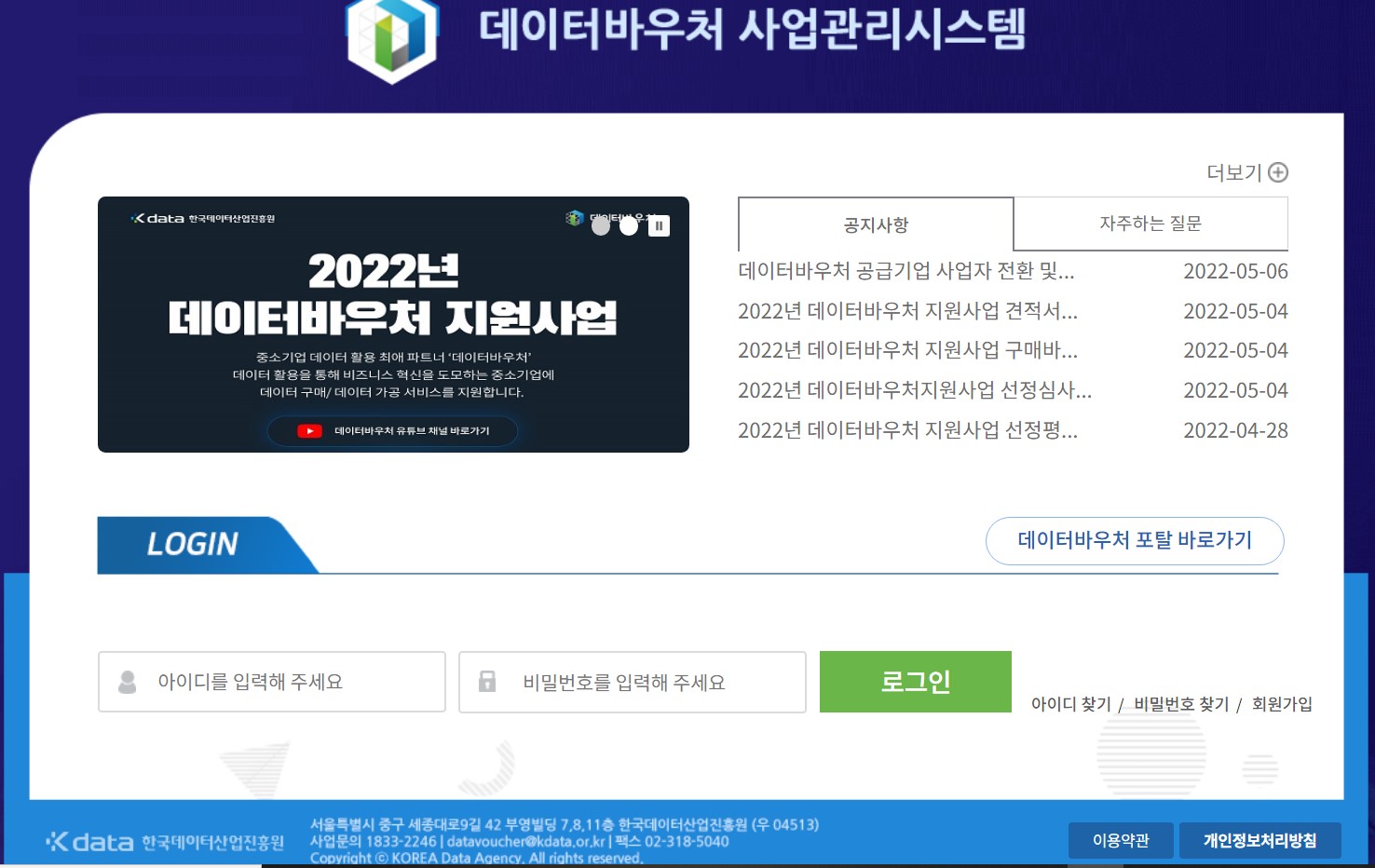The image size is (1375, 868).
Task: Switch to the 공지사항 tab
Action: [876, 224]
